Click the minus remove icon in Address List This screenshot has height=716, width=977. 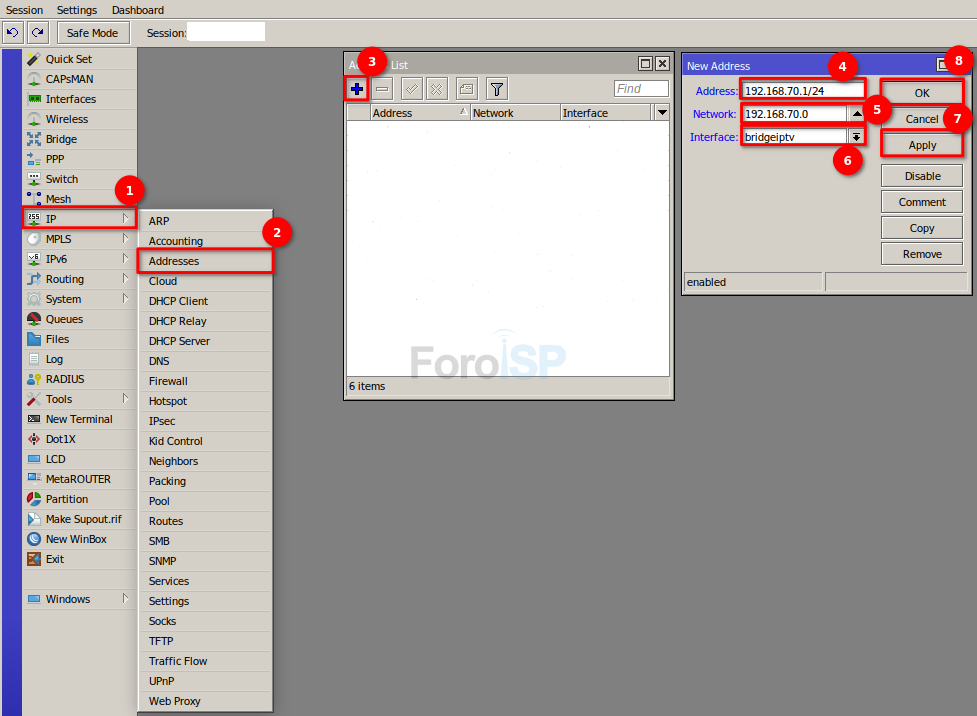383,89
